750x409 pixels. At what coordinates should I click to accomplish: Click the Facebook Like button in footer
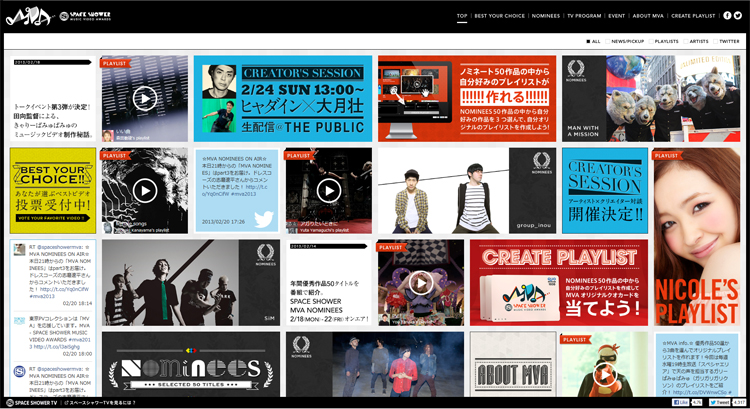(x=681, y=403)
